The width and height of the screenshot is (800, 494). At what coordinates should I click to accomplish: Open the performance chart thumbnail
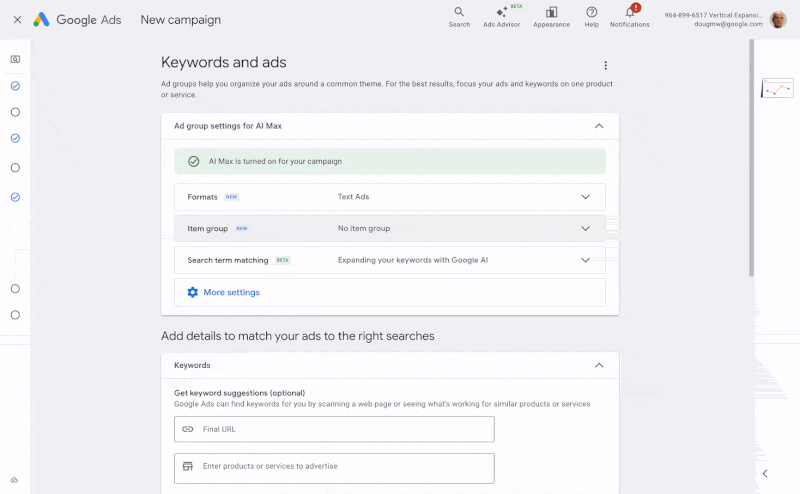tap(777, 88)
